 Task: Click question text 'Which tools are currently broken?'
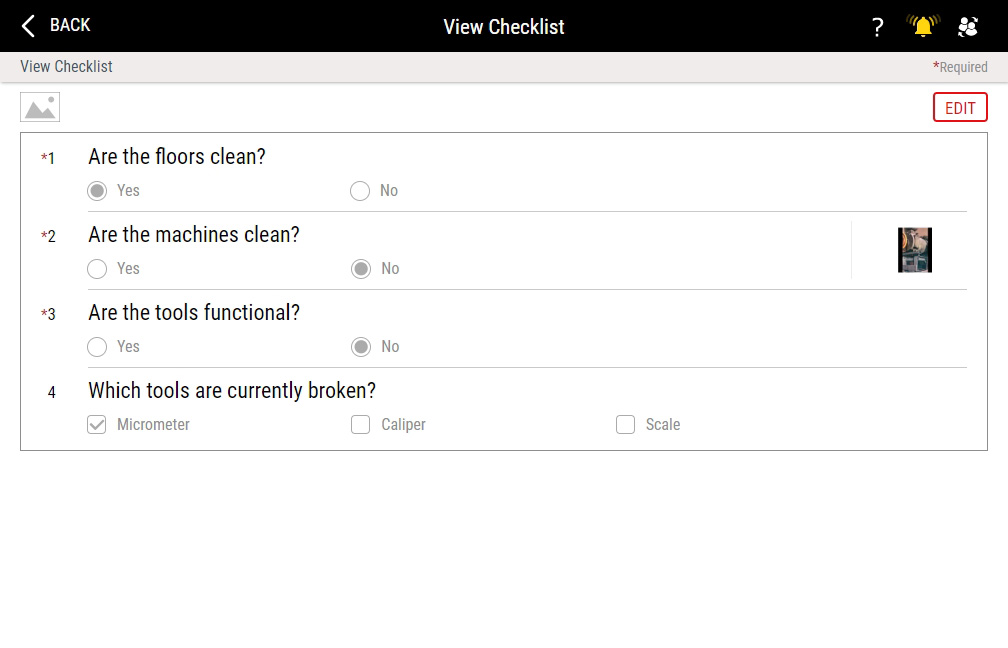point(232,390)
